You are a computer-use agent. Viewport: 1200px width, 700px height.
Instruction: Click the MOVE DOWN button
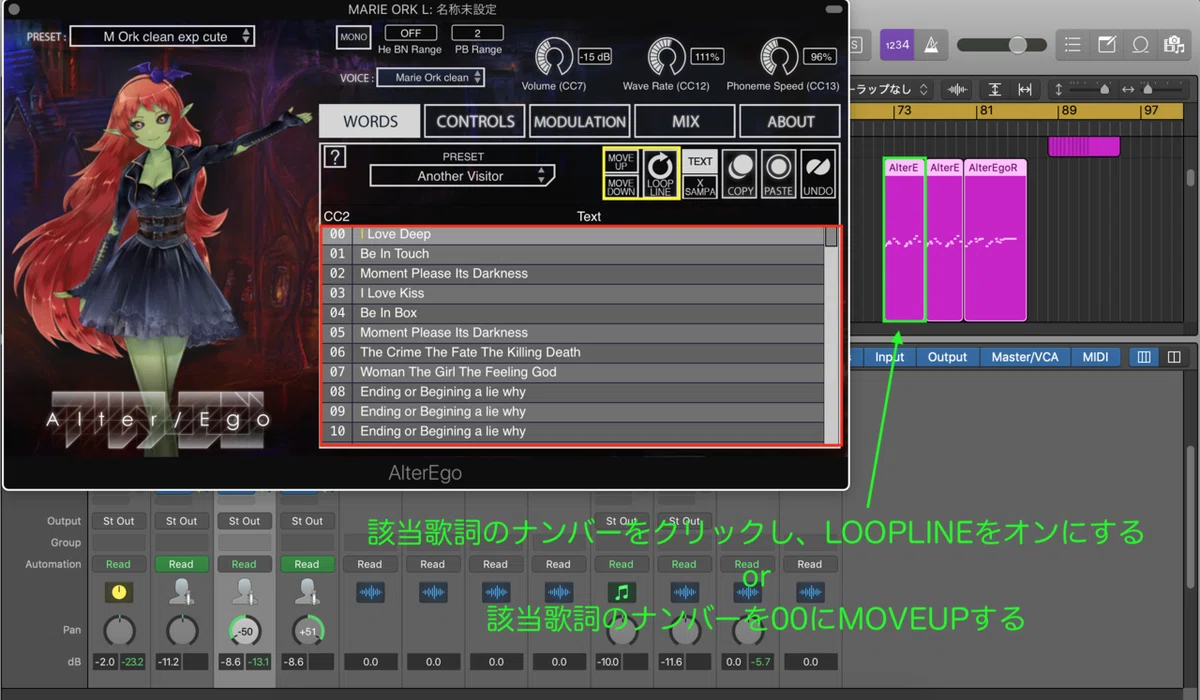(621, 186)
